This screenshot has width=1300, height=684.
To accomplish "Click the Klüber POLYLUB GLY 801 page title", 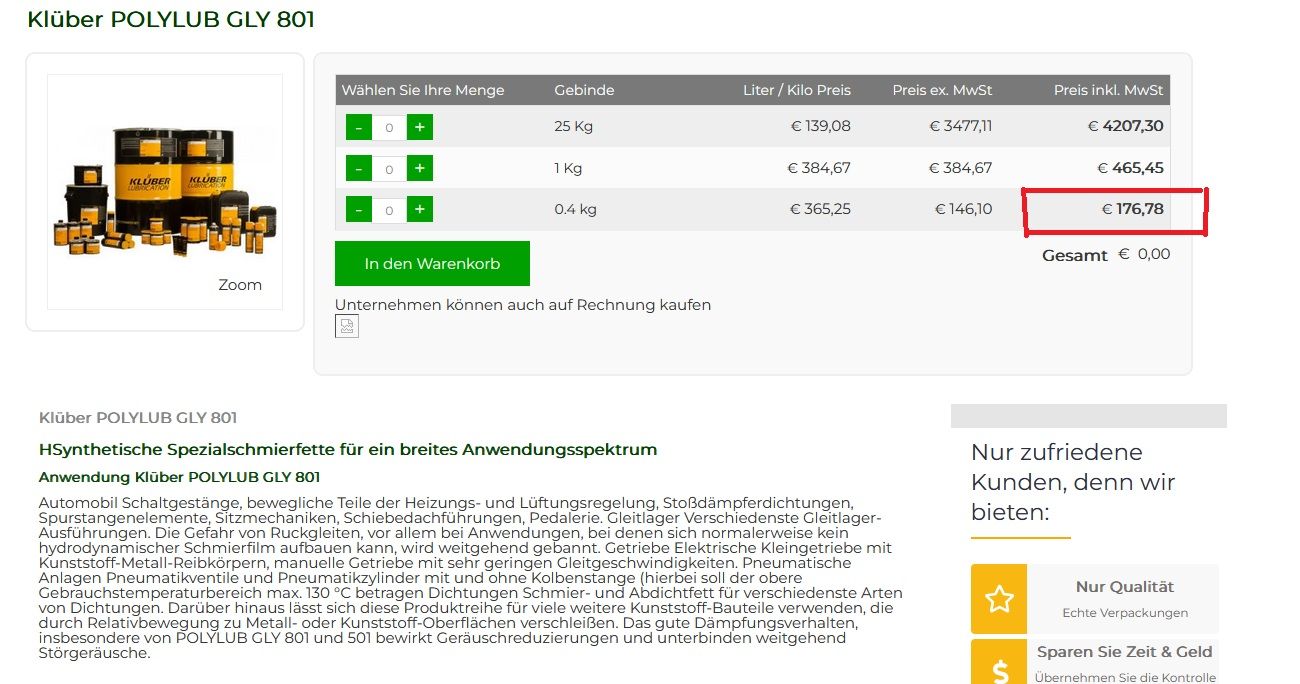I will [x=171, y=19].
